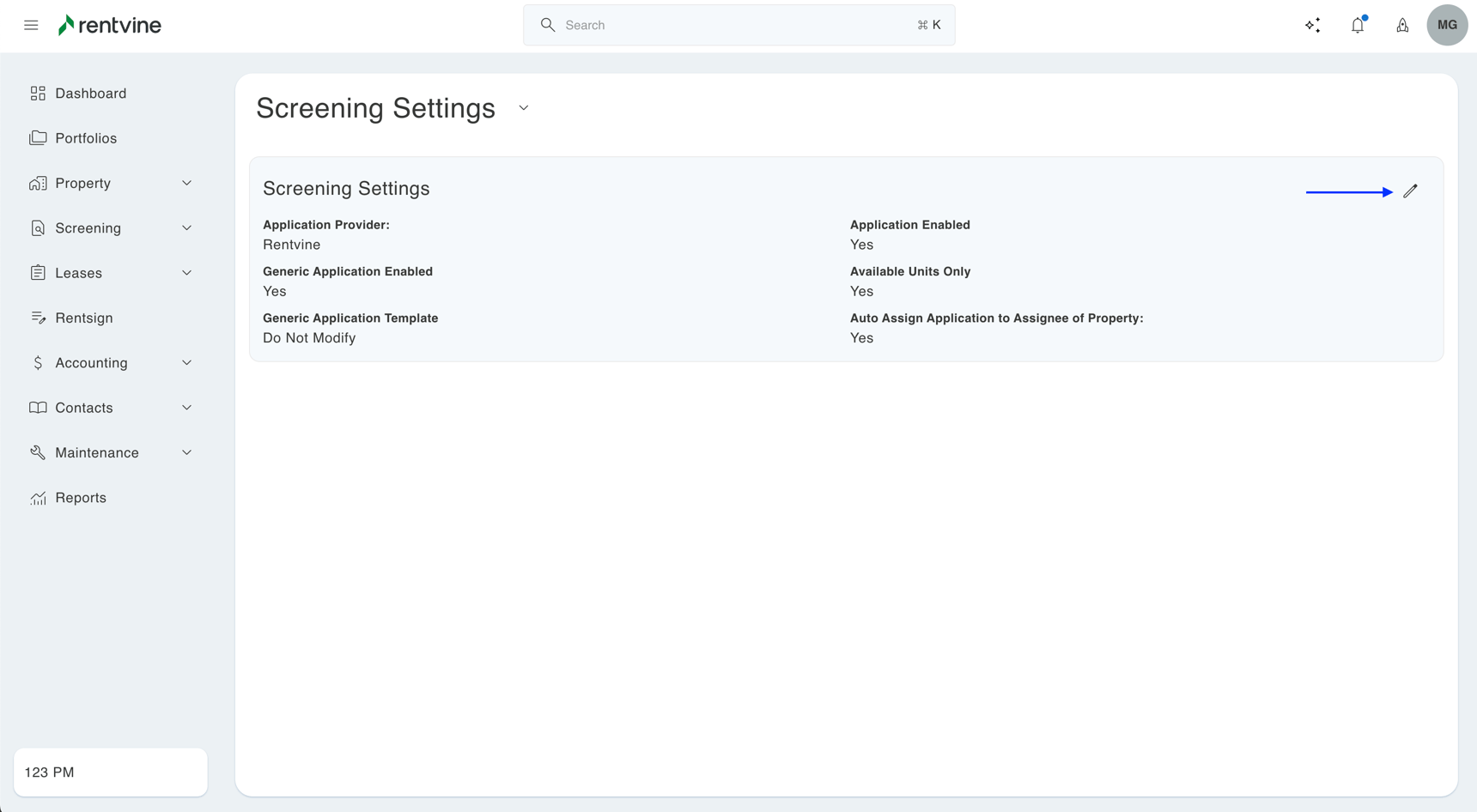Click the Reports chart icon
Image resolution: width=1477 pixels, height=812 pixels.
[38, 497]
